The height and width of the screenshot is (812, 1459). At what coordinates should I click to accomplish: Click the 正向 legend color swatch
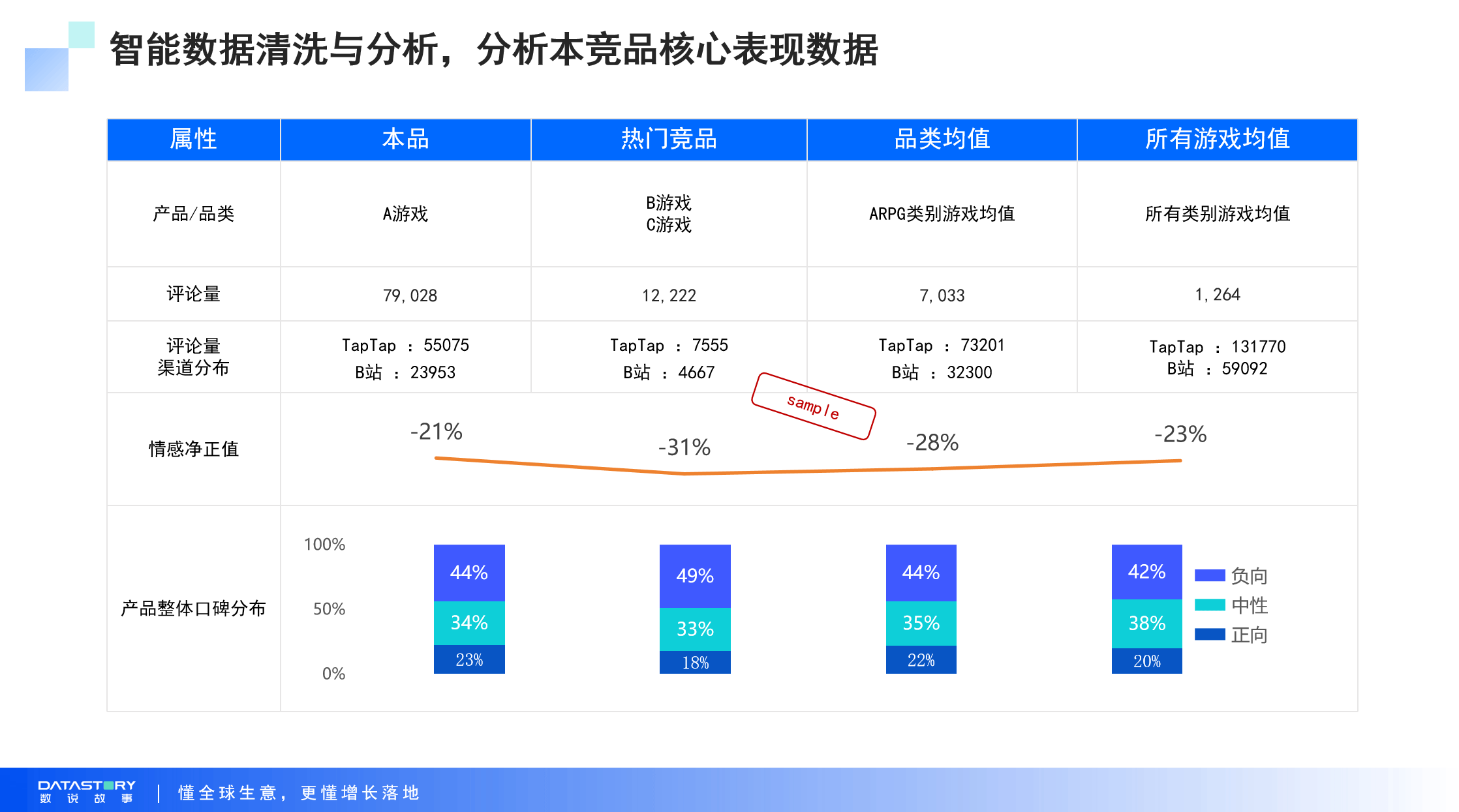1209,634
